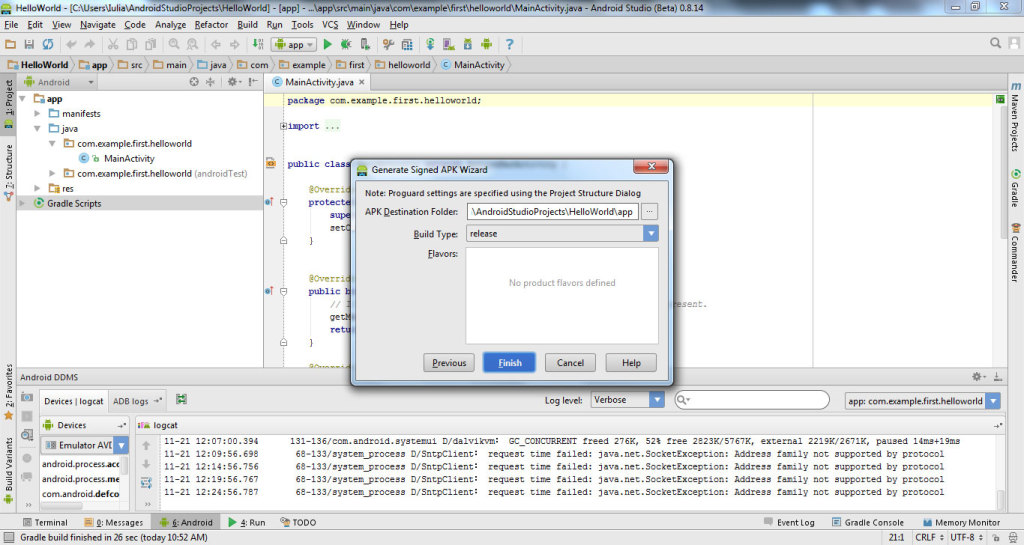Open the Refactor menu
The image size is (1024, 545).
211,25
